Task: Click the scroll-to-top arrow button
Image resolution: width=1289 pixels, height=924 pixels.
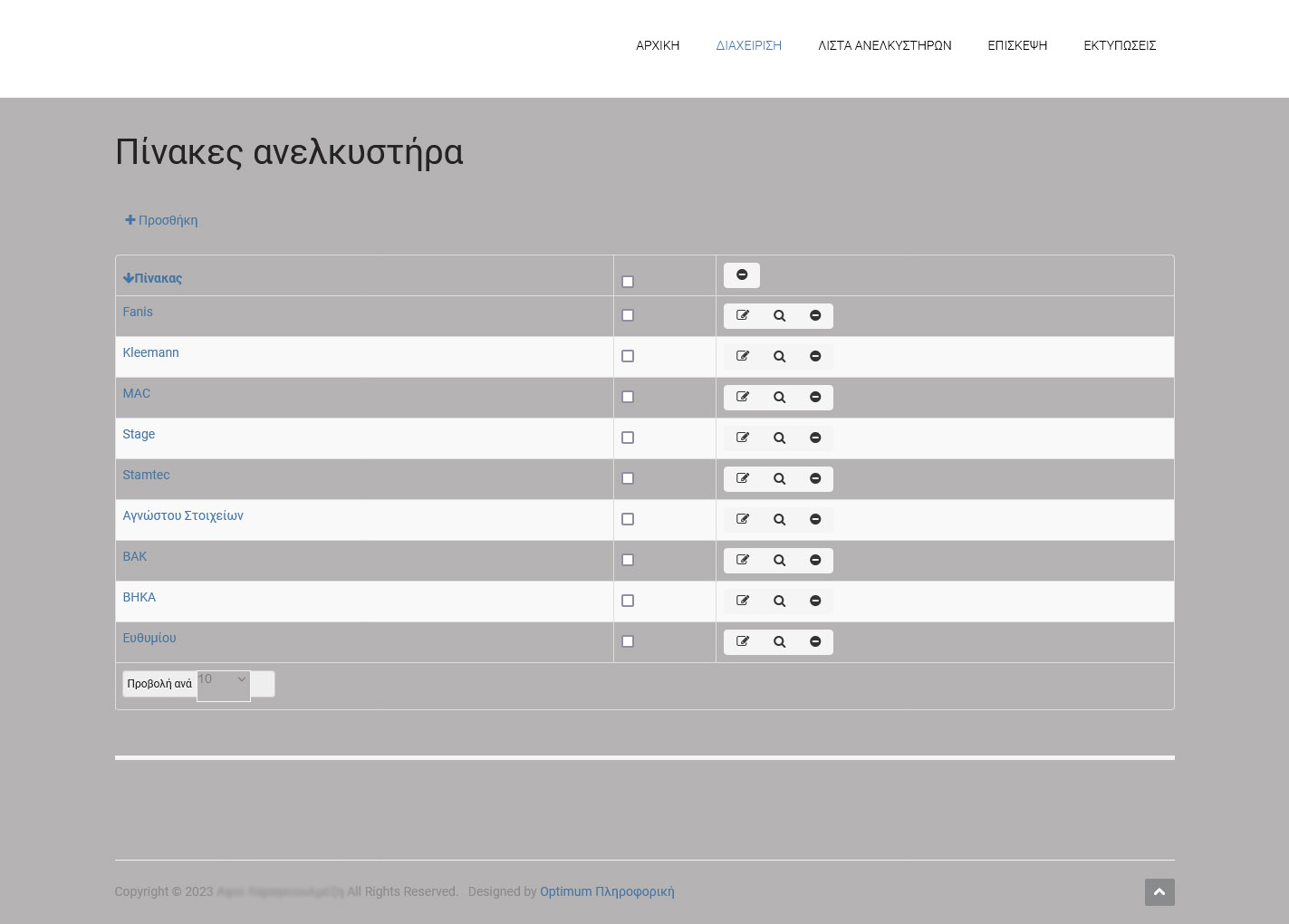Action: [x=1159, y=892]
